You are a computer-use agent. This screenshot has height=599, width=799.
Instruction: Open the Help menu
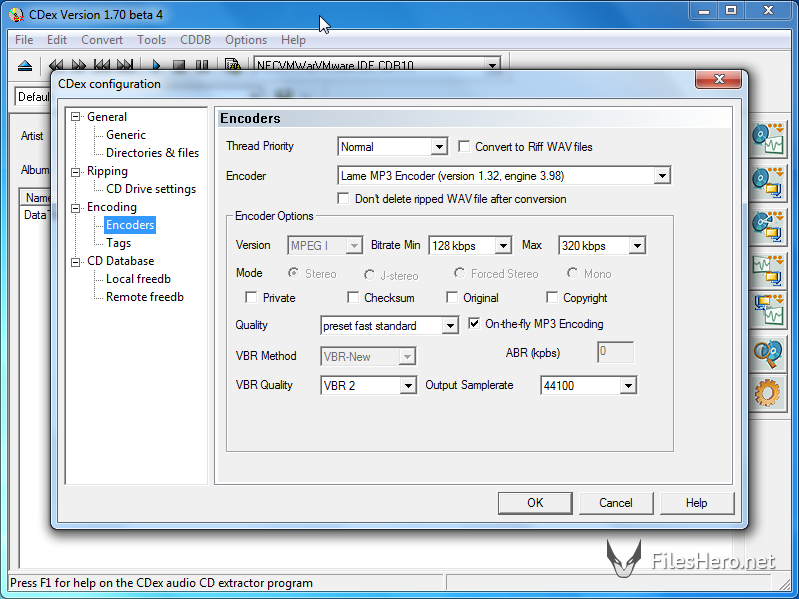click(293, 40)
